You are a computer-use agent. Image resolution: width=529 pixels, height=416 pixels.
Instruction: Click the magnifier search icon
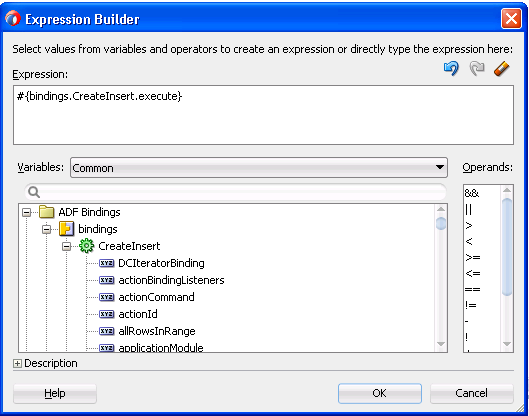click(34, 192)
